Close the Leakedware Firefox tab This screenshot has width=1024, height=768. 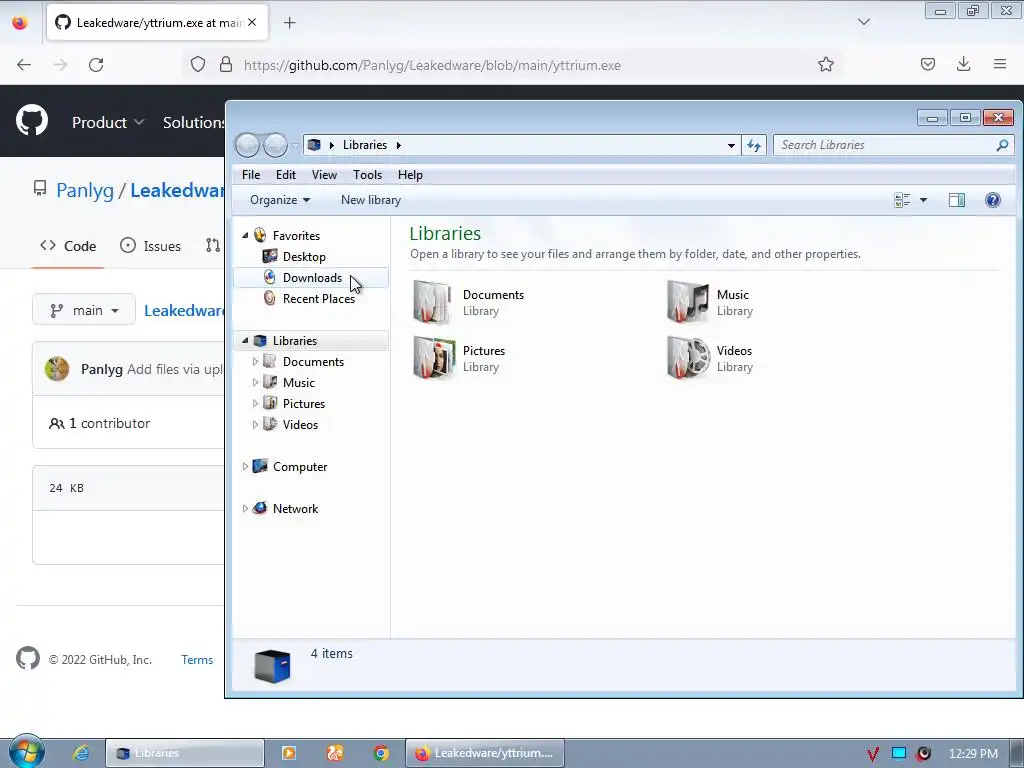point(252,22)
